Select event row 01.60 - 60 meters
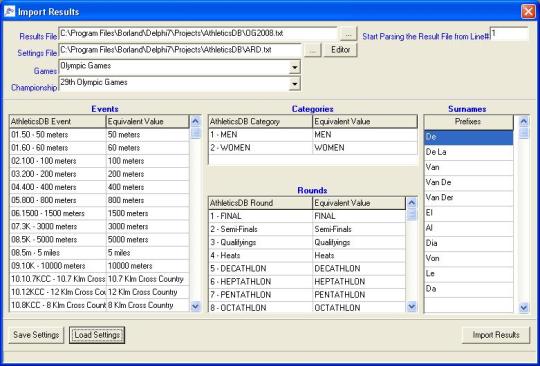 (x=100, y=148)
